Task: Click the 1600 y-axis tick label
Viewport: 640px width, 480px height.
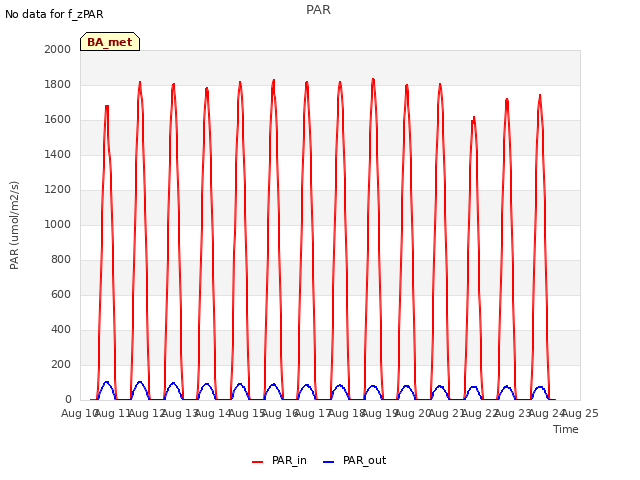Action: pyautogui.click(x=58, y=120)
